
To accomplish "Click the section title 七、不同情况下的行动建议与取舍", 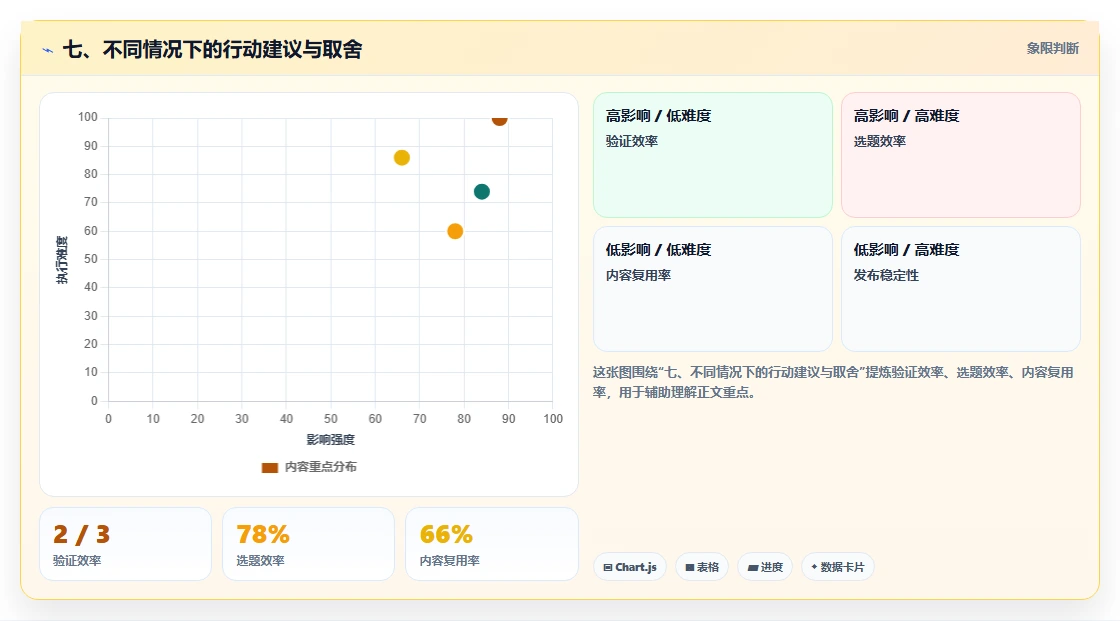I will (x=213, y=49).
